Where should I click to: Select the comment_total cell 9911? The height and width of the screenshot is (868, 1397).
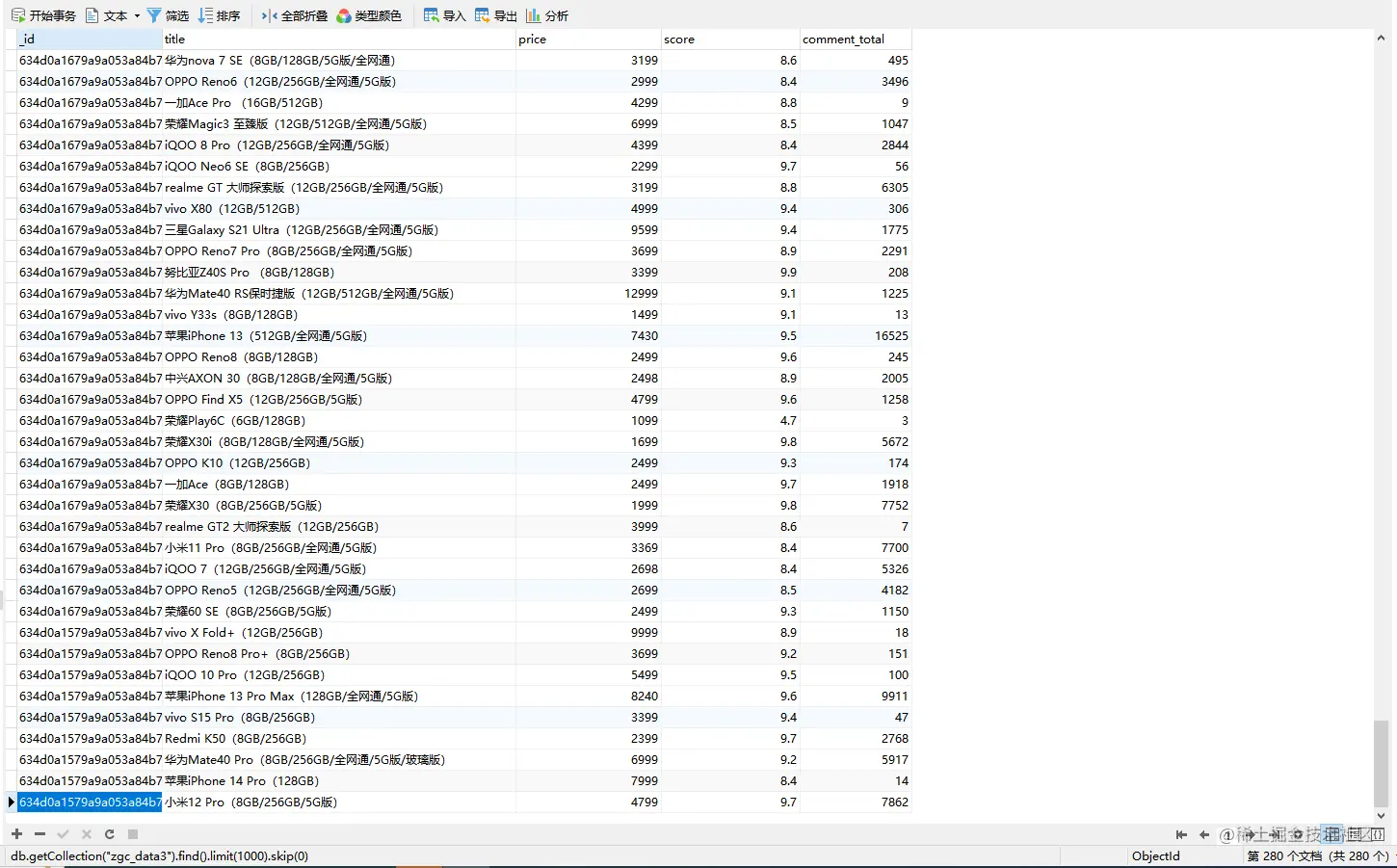point(856,696)
